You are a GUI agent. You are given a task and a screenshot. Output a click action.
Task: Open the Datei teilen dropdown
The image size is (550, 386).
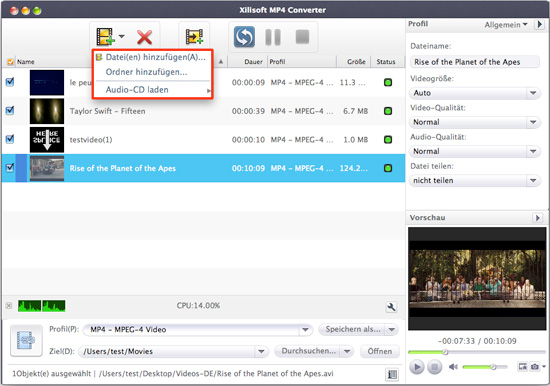pyautogui.click(x=474, y=180)
